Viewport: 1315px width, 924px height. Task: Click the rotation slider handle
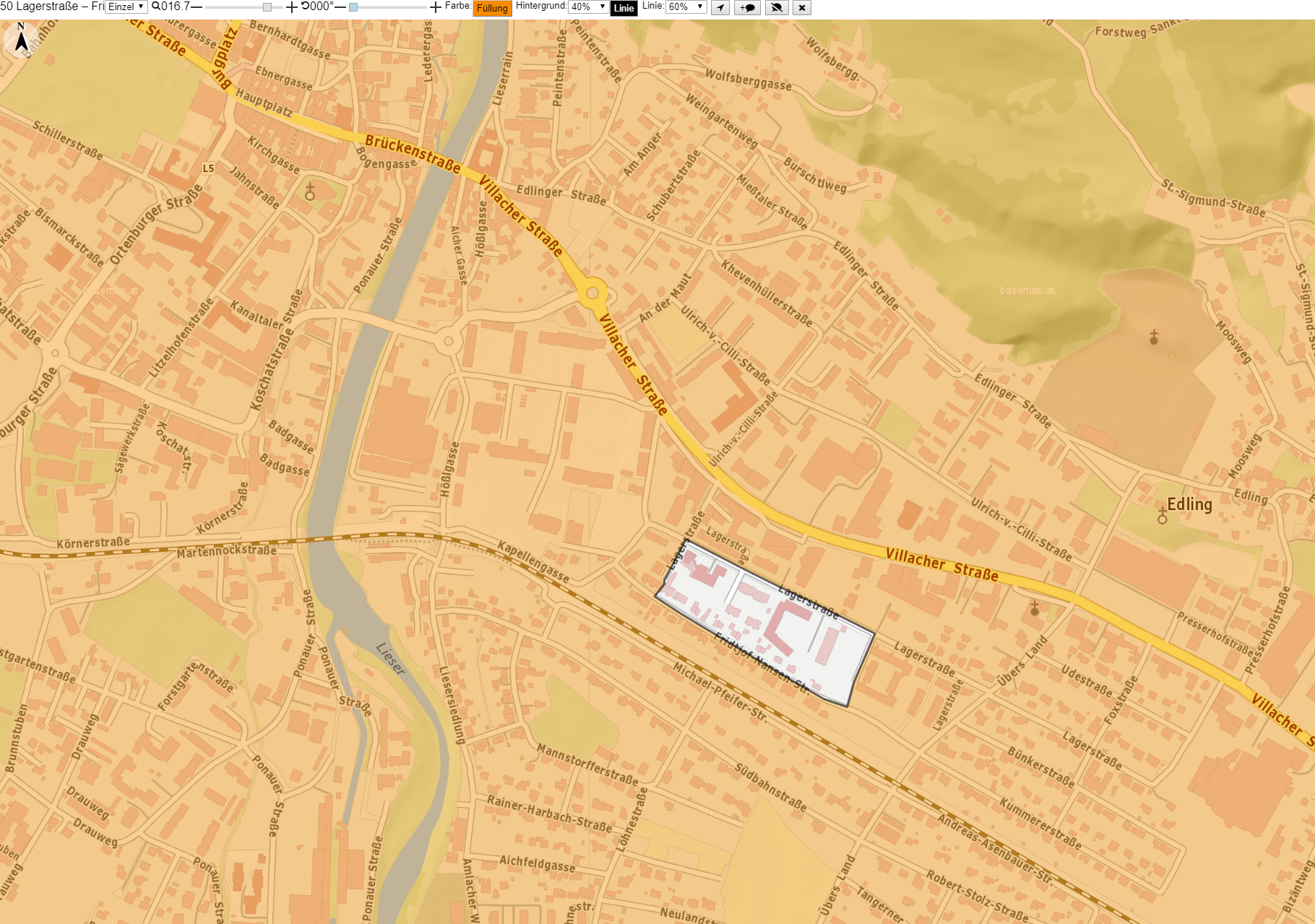pyautogui.click(x=353, y=7)
